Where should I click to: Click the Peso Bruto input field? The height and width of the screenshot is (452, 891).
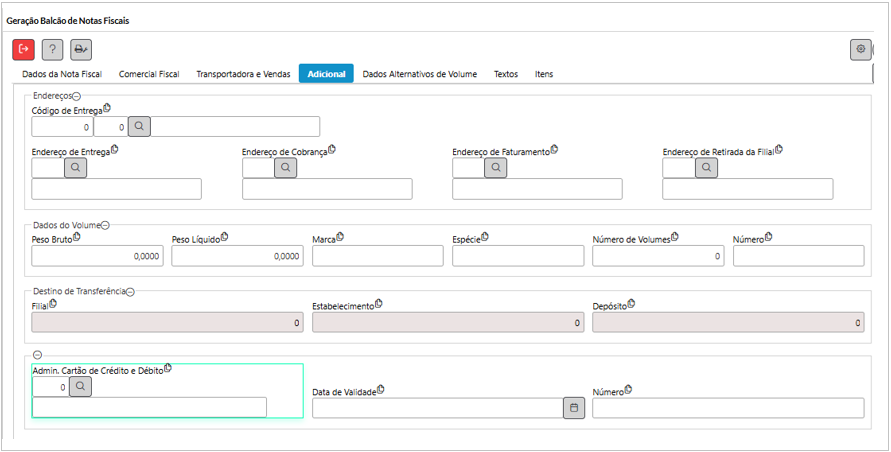point(97,256)
